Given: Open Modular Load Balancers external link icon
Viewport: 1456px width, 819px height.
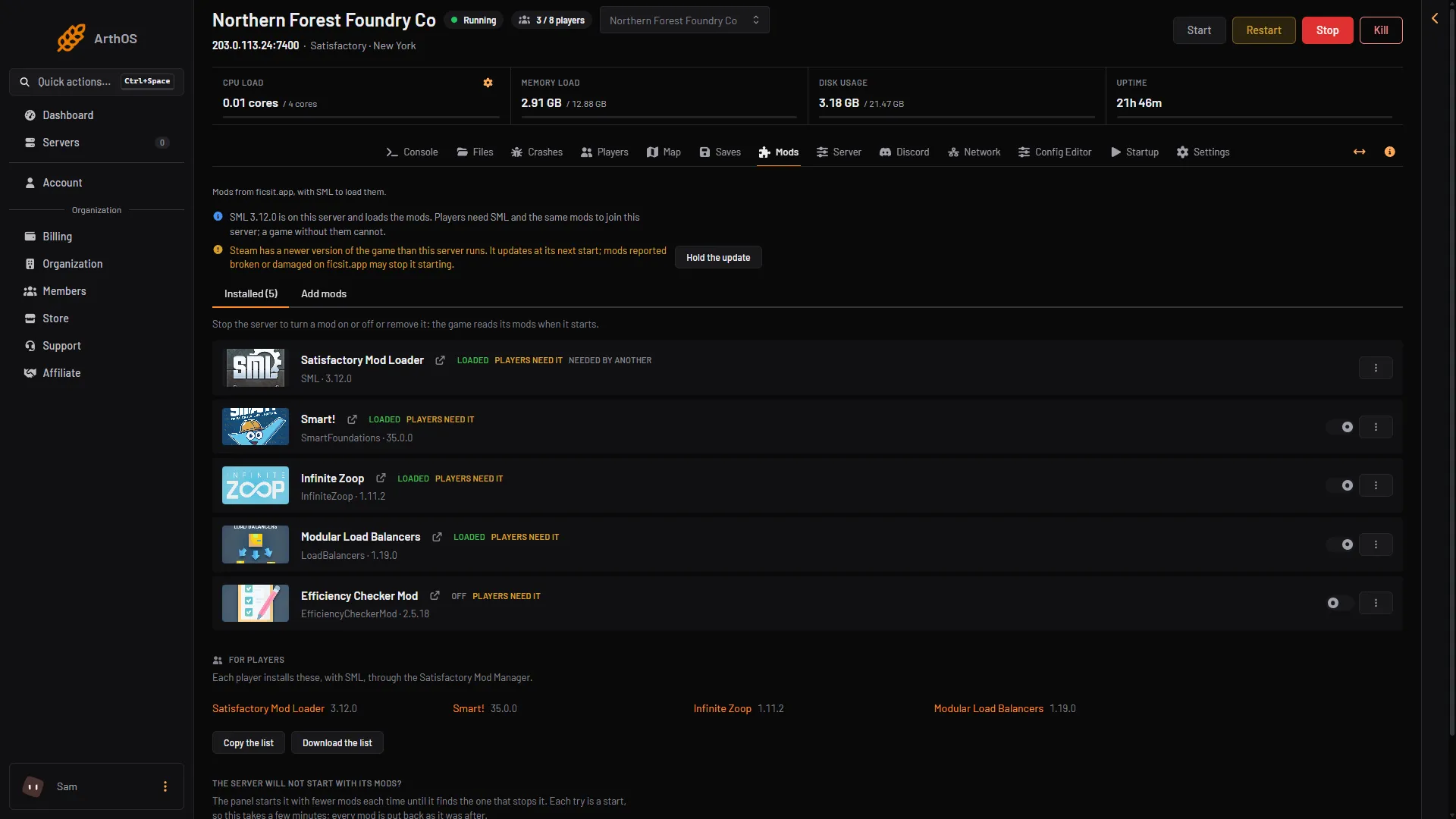Looking at the screenshot, I should tap(437, 537).
